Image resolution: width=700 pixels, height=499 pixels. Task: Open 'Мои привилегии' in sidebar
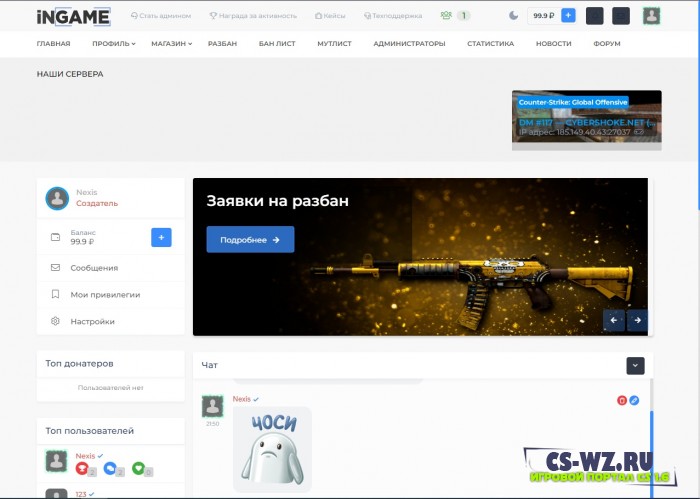coord(110,295)
